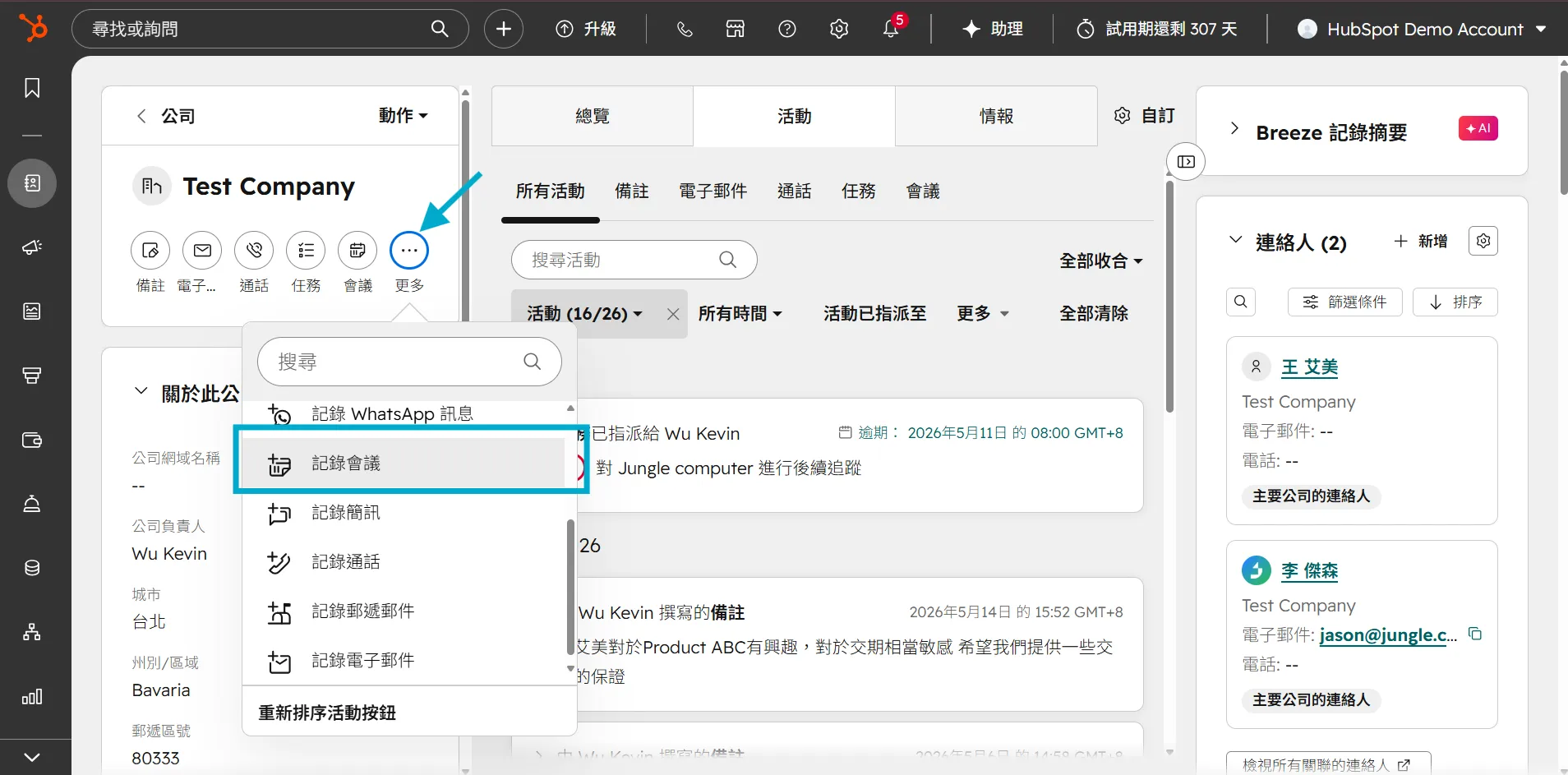Start a call with 通話 icon

pos(254,250)
